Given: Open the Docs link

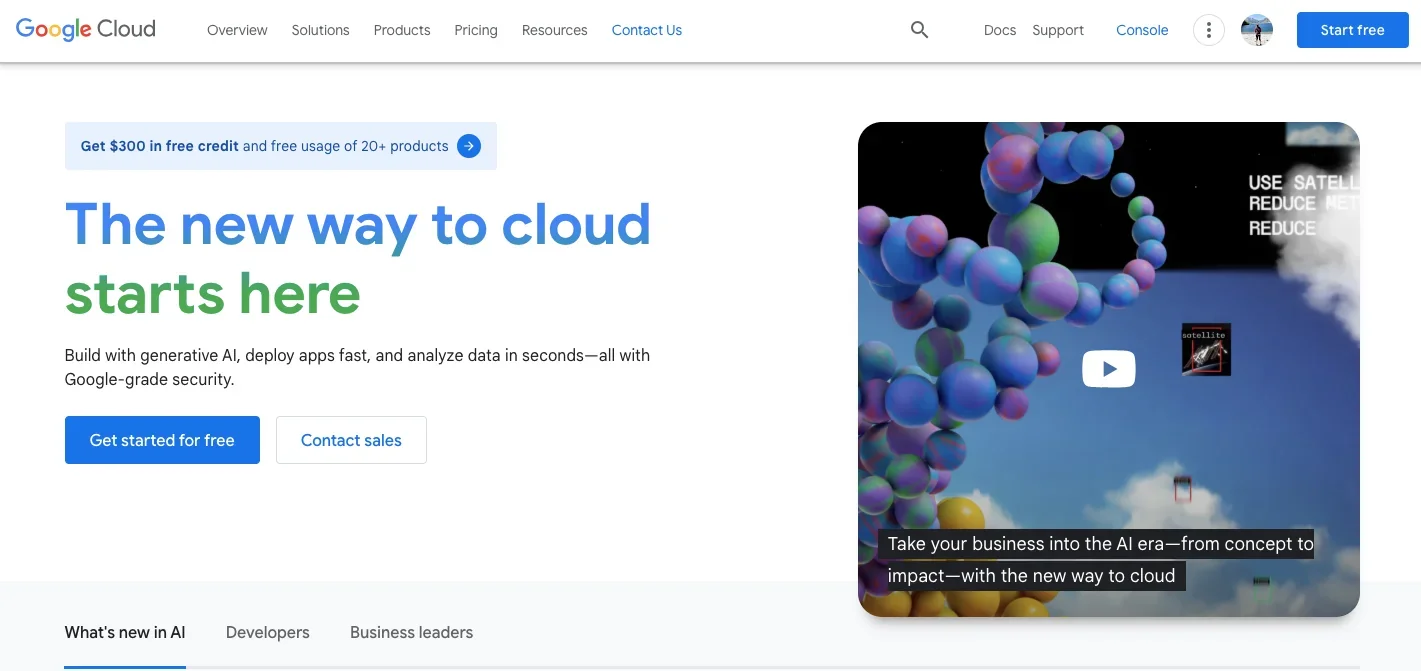Looking at the screenshot, I should 999,30.
